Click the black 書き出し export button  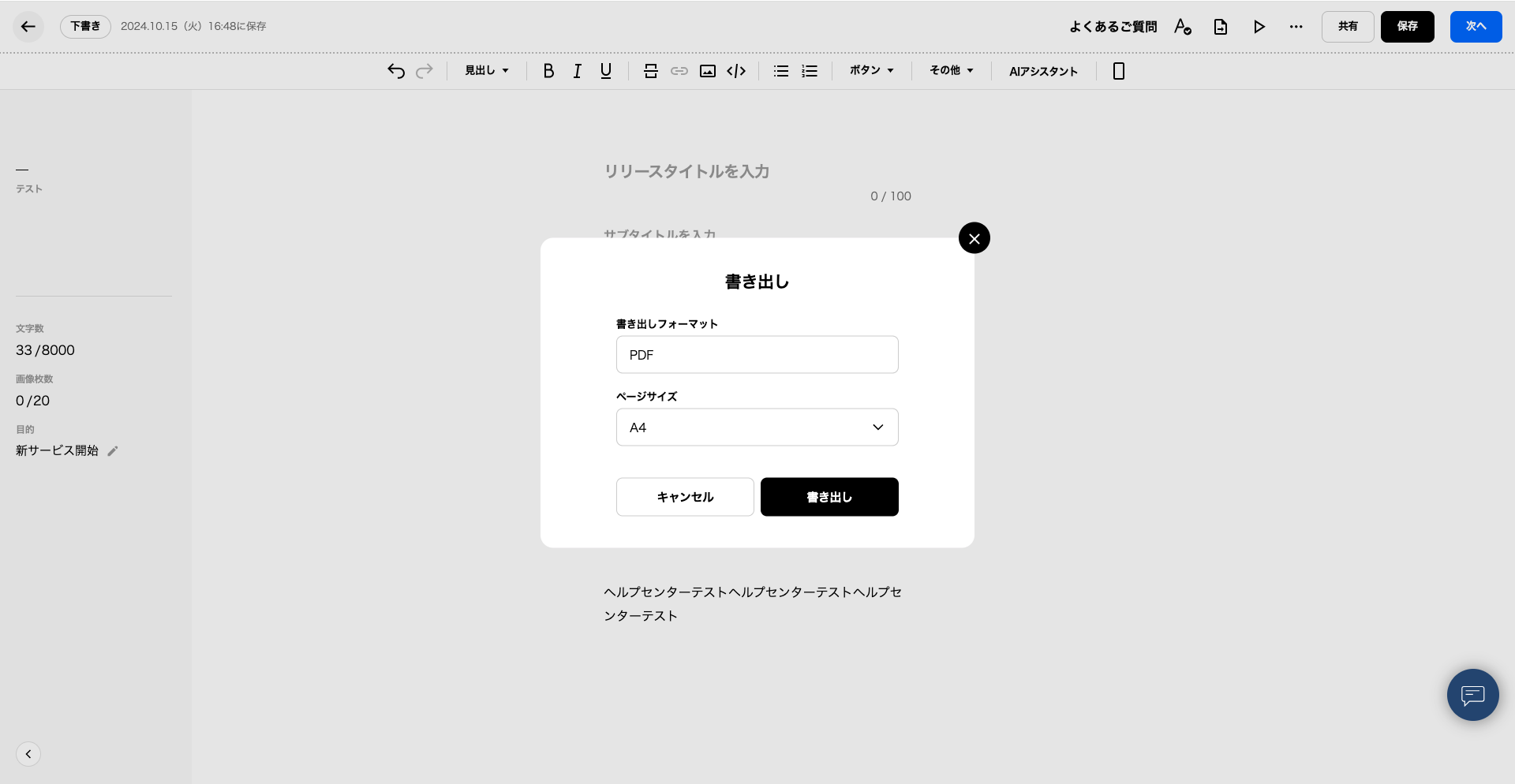(829, 497)
